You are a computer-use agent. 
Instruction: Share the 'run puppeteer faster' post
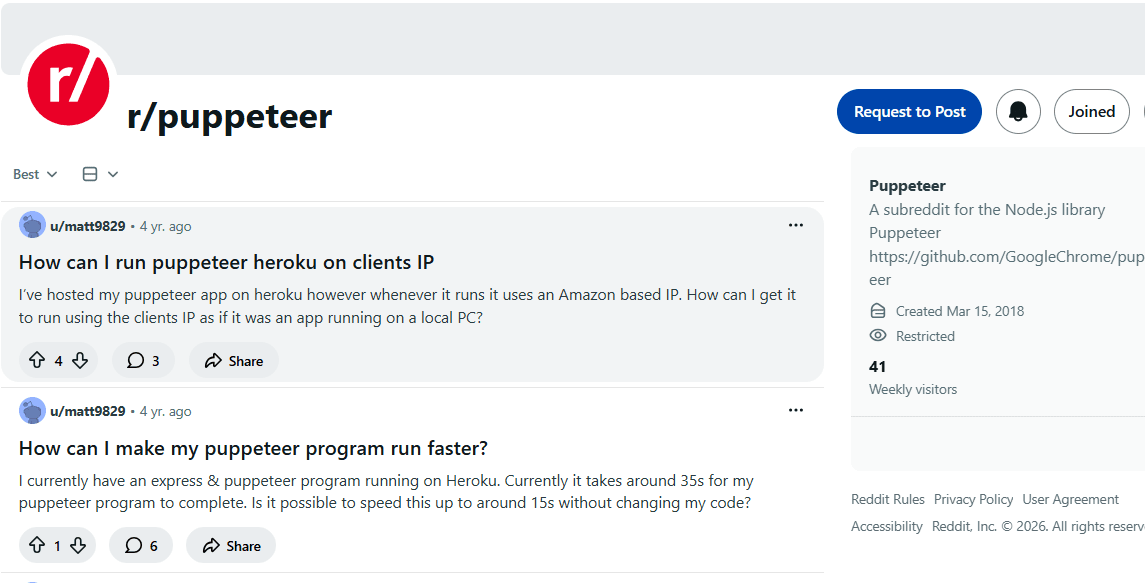pos(230,545)
